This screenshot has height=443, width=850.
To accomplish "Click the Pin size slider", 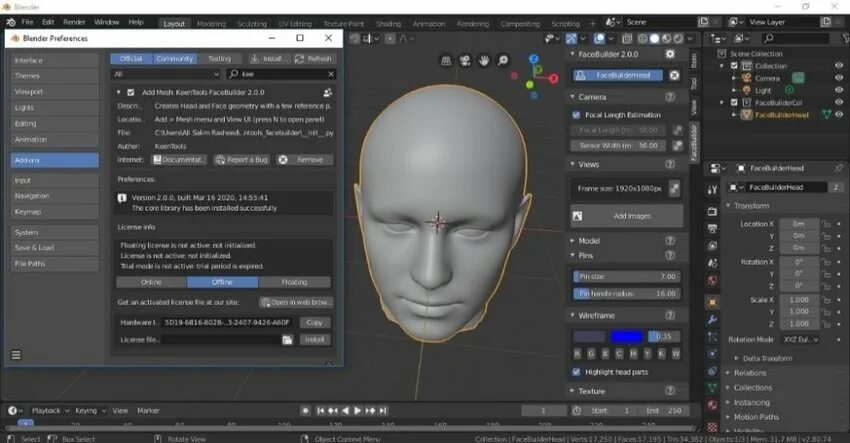I will click(x=627, y=277).
